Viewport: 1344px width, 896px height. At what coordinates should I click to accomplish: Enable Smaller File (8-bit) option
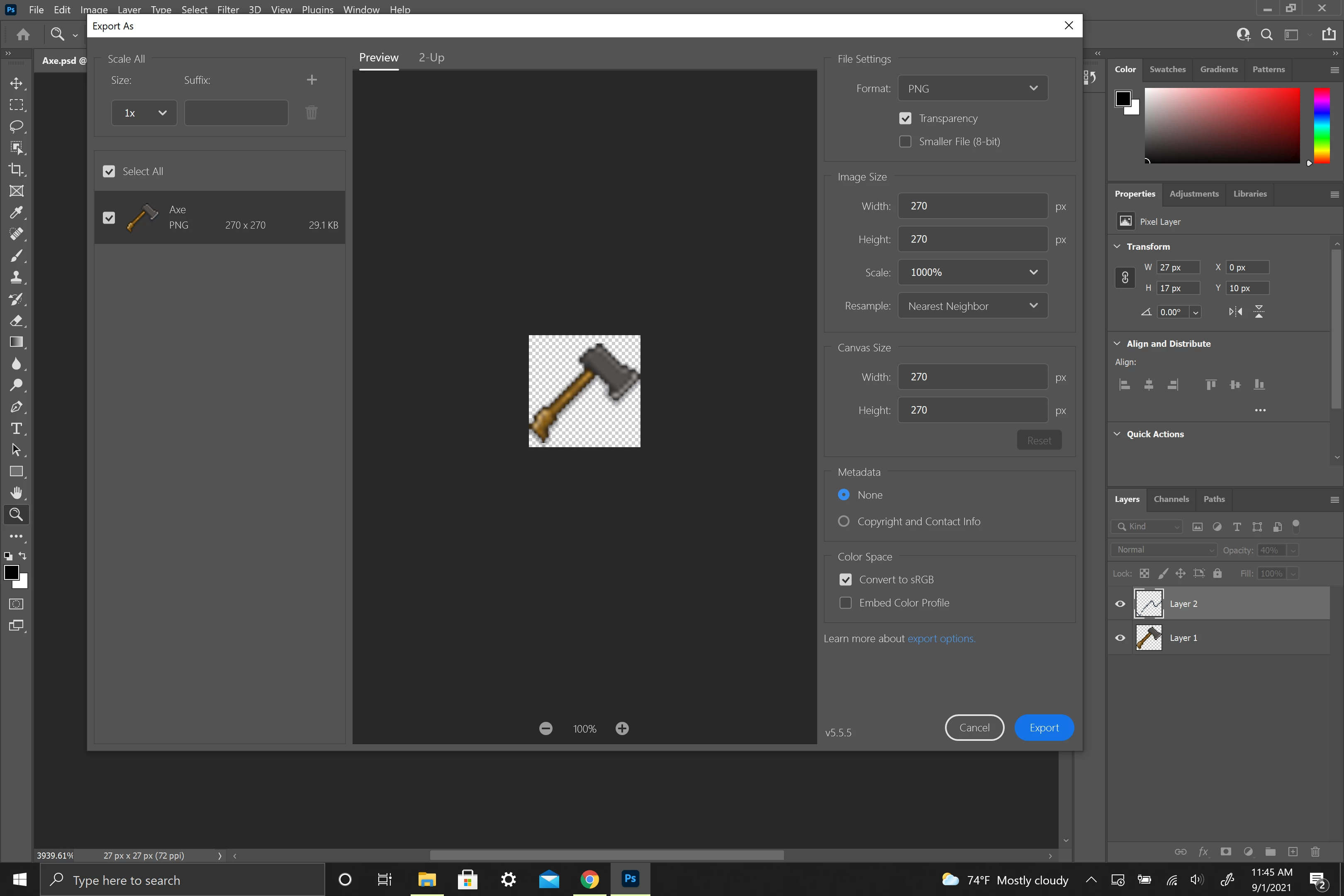[905, 142]
